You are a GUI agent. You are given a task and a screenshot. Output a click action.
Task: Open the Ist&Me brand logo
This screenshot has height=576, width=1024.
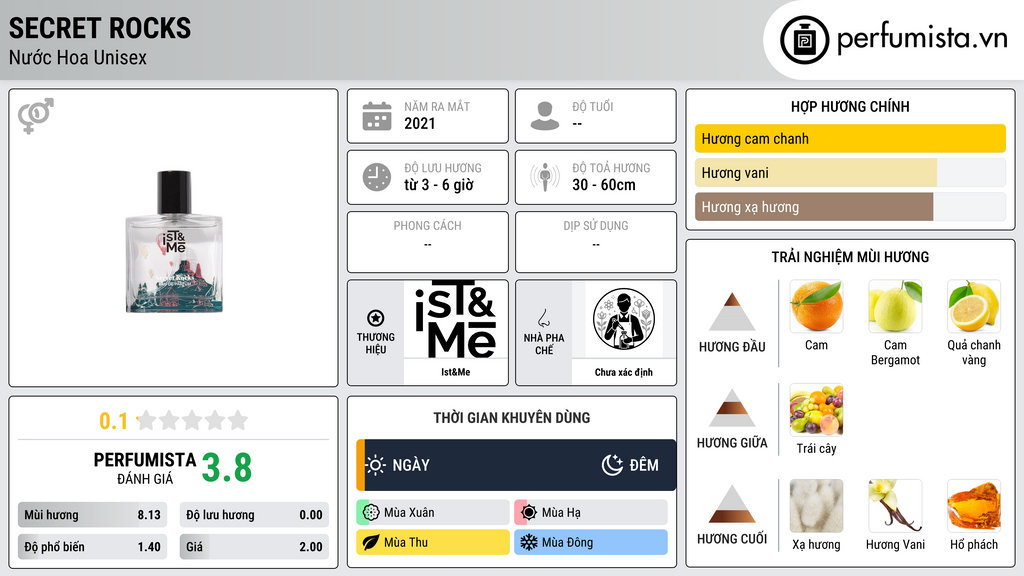[x=456, y=319]
